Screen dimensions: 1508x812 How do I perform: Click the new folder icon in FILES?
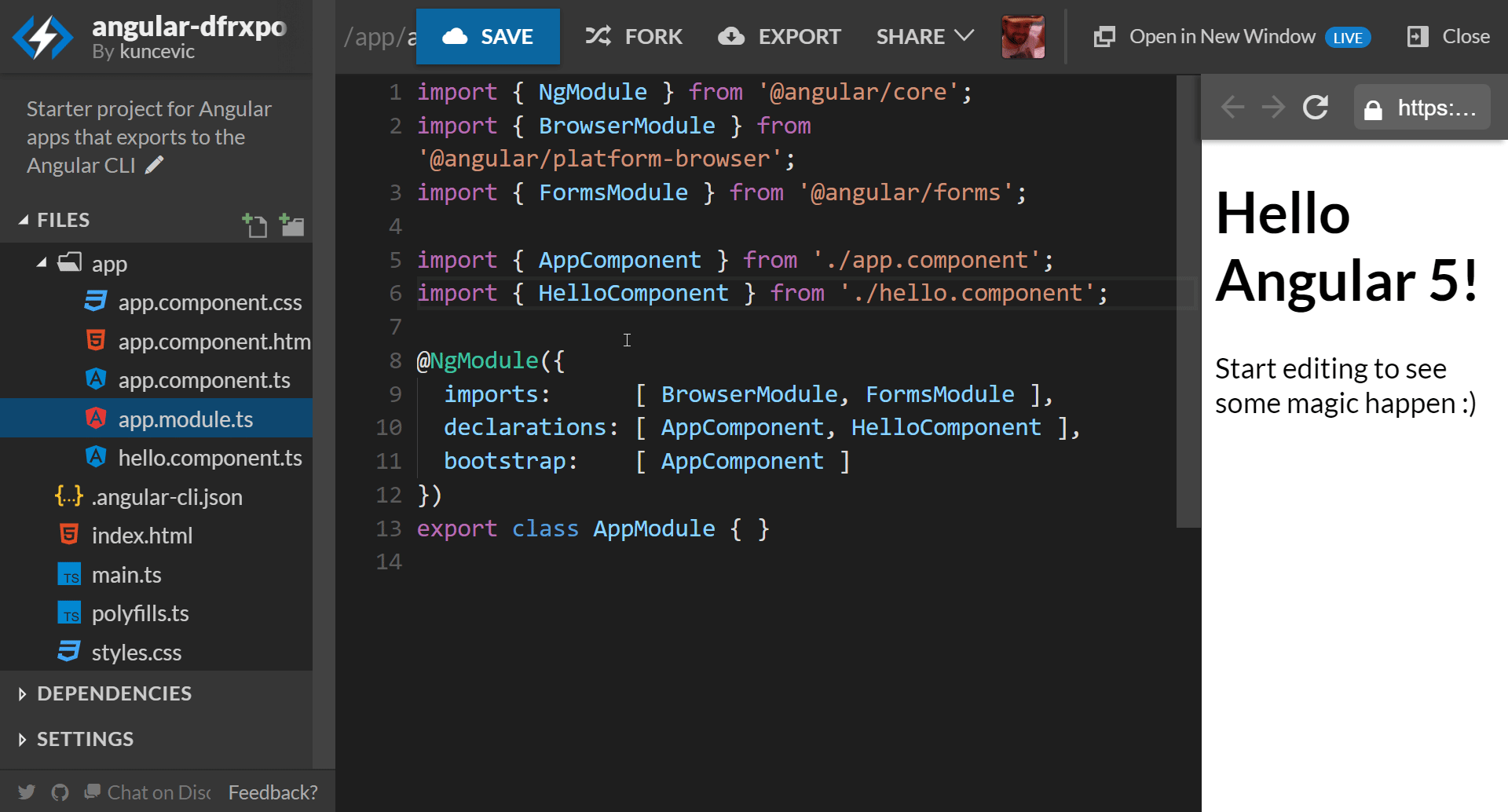[x=291, y=225]
